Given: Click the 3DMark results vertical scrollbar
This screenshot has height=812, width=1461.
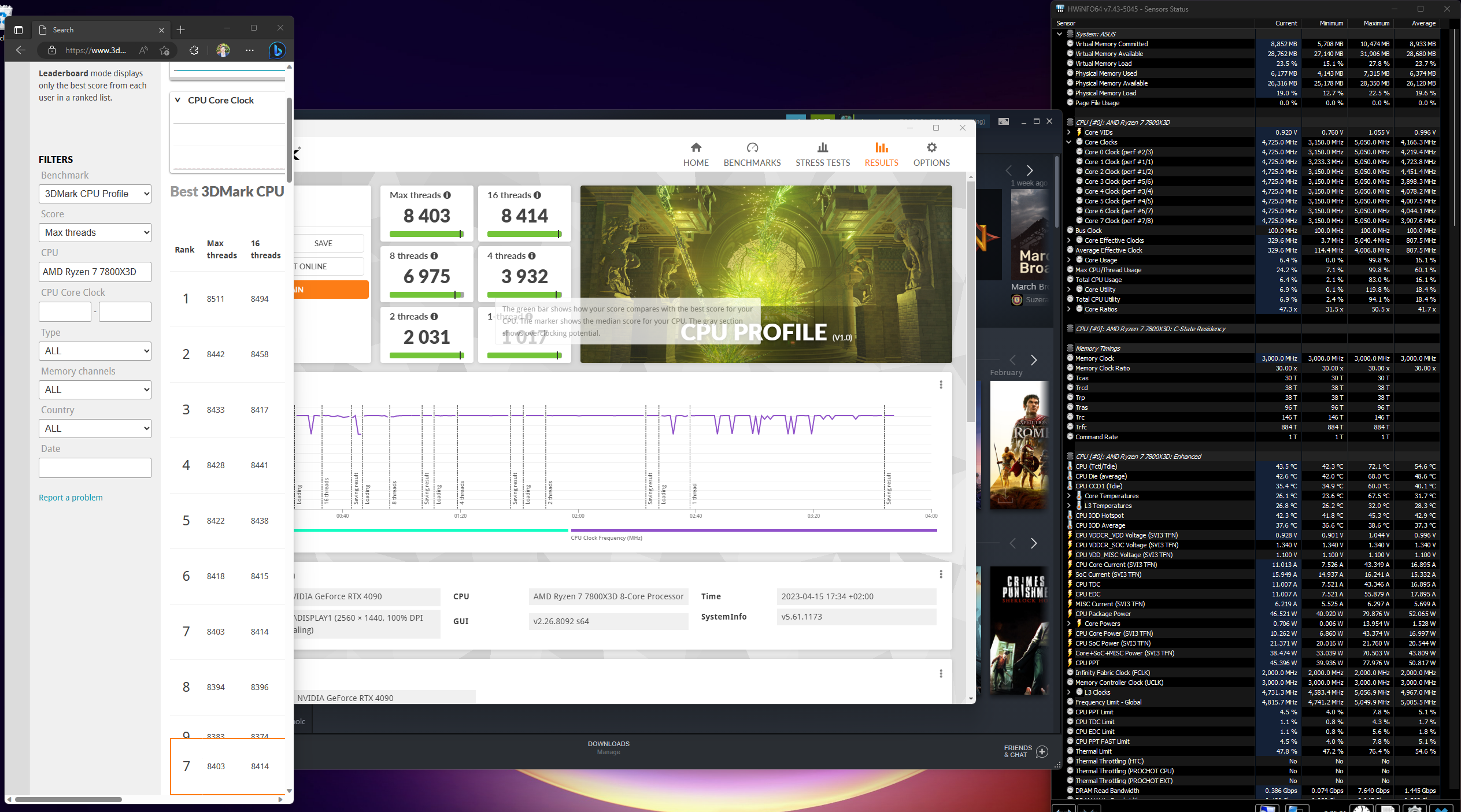Looking at the screenshot, I should (971, 301).
